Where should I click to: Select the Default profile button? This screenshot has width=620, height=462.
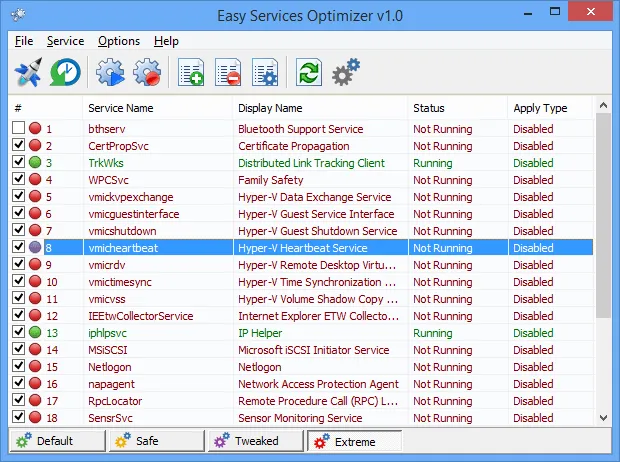pyautogui.click(x=58, y=441)
